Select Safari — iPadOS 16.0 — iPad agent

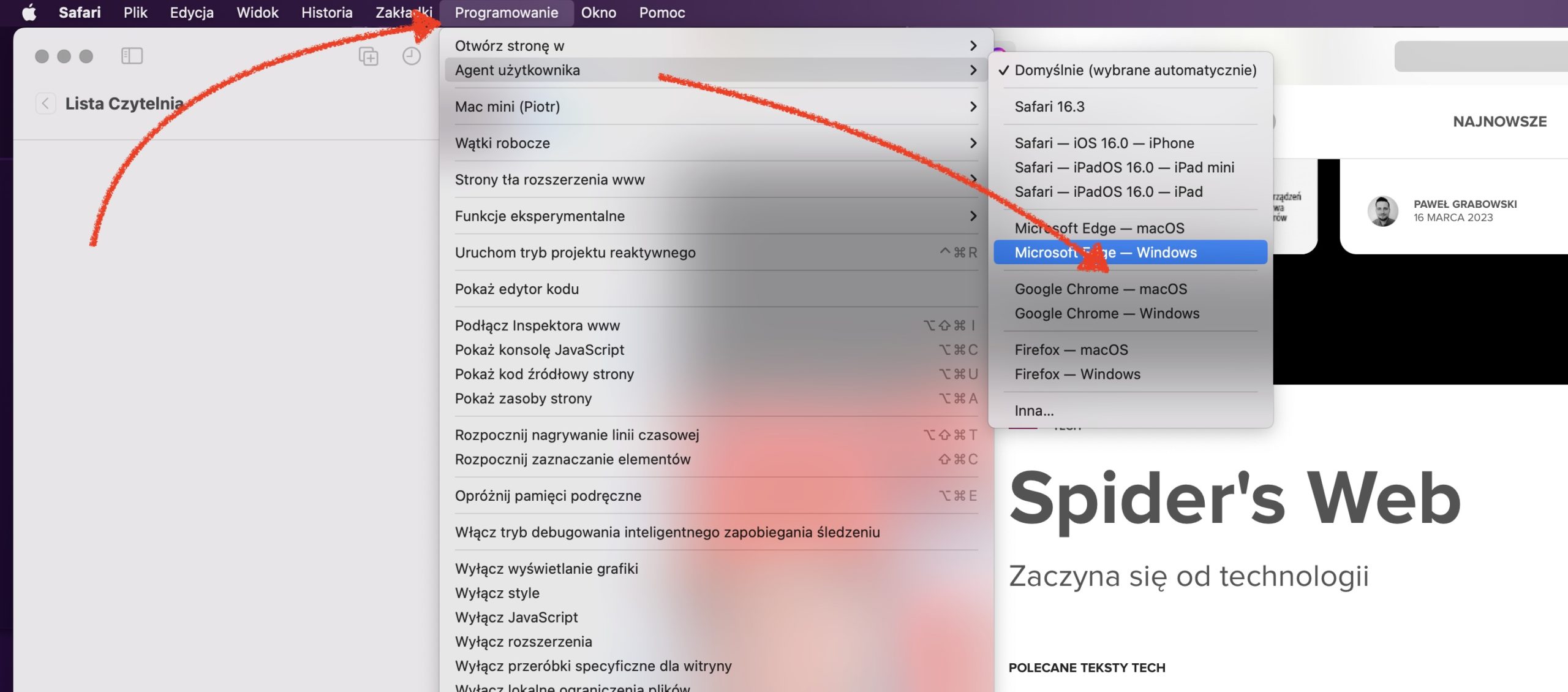coord(1130,191)
